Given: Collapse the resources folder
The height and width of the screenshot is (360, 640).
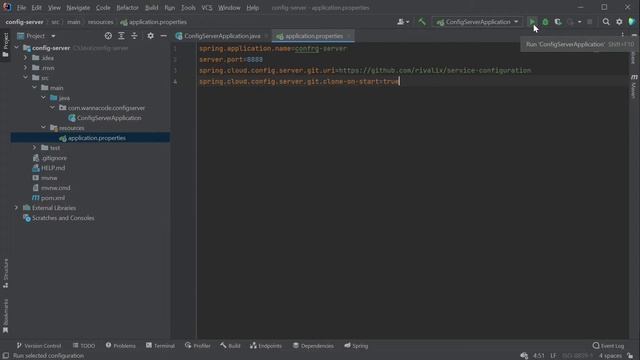Looking at the screenshot, I should (x=44, y=128).
